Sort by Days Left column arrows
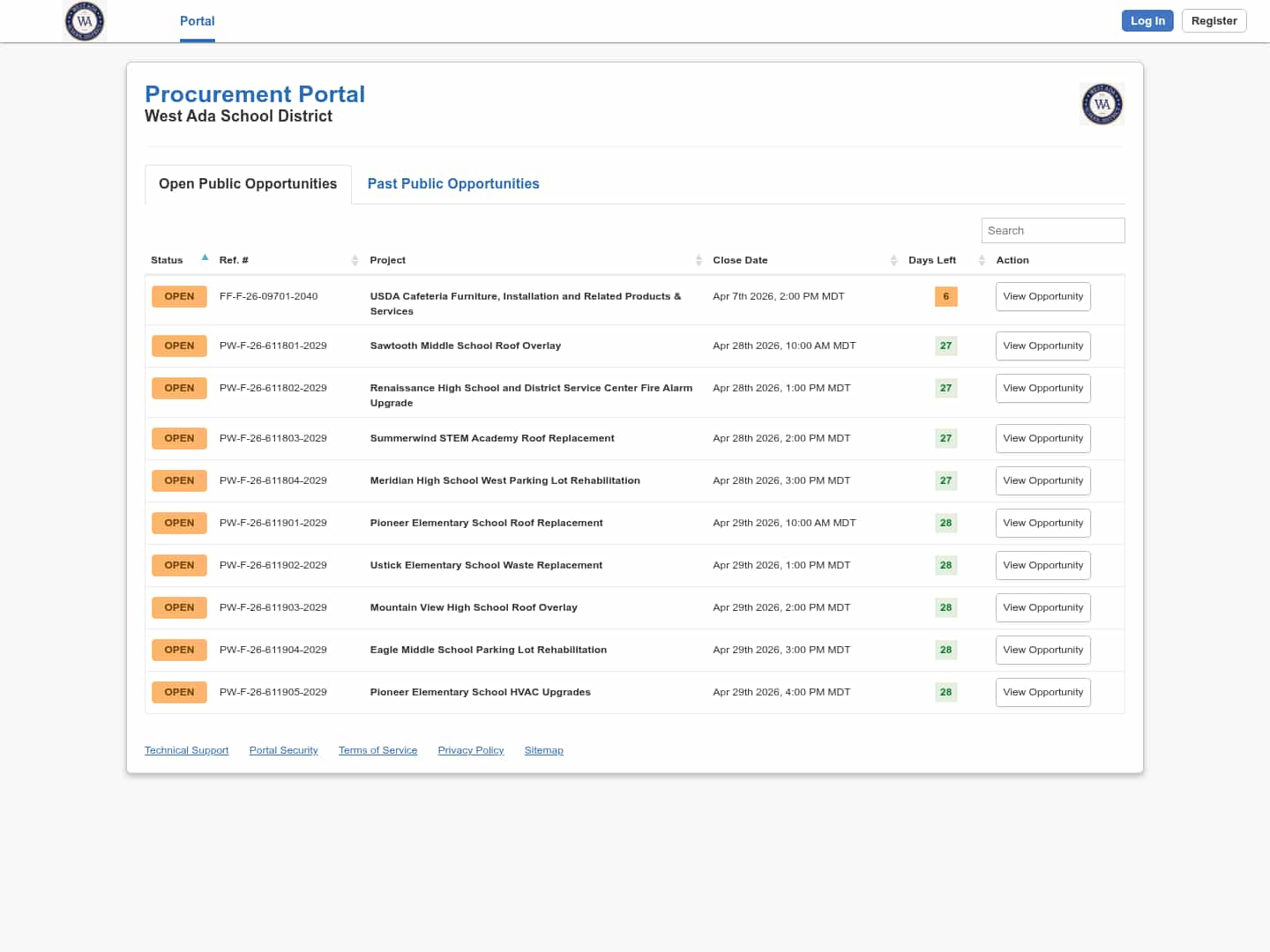 [x=982, y=260]
